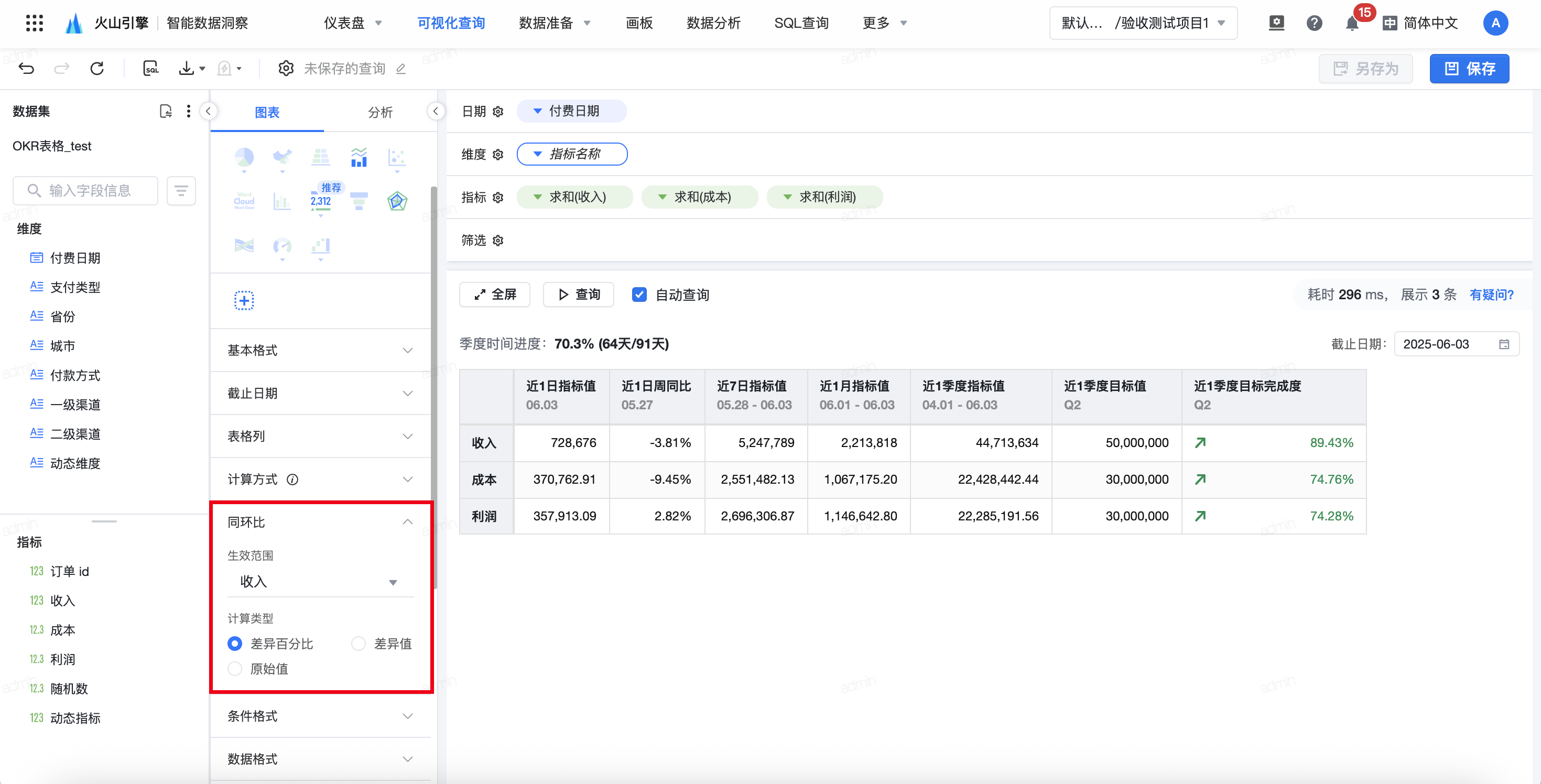Open the 日期 row settings gear
The width and height of the screenshot is (1541, 784).
498,111
